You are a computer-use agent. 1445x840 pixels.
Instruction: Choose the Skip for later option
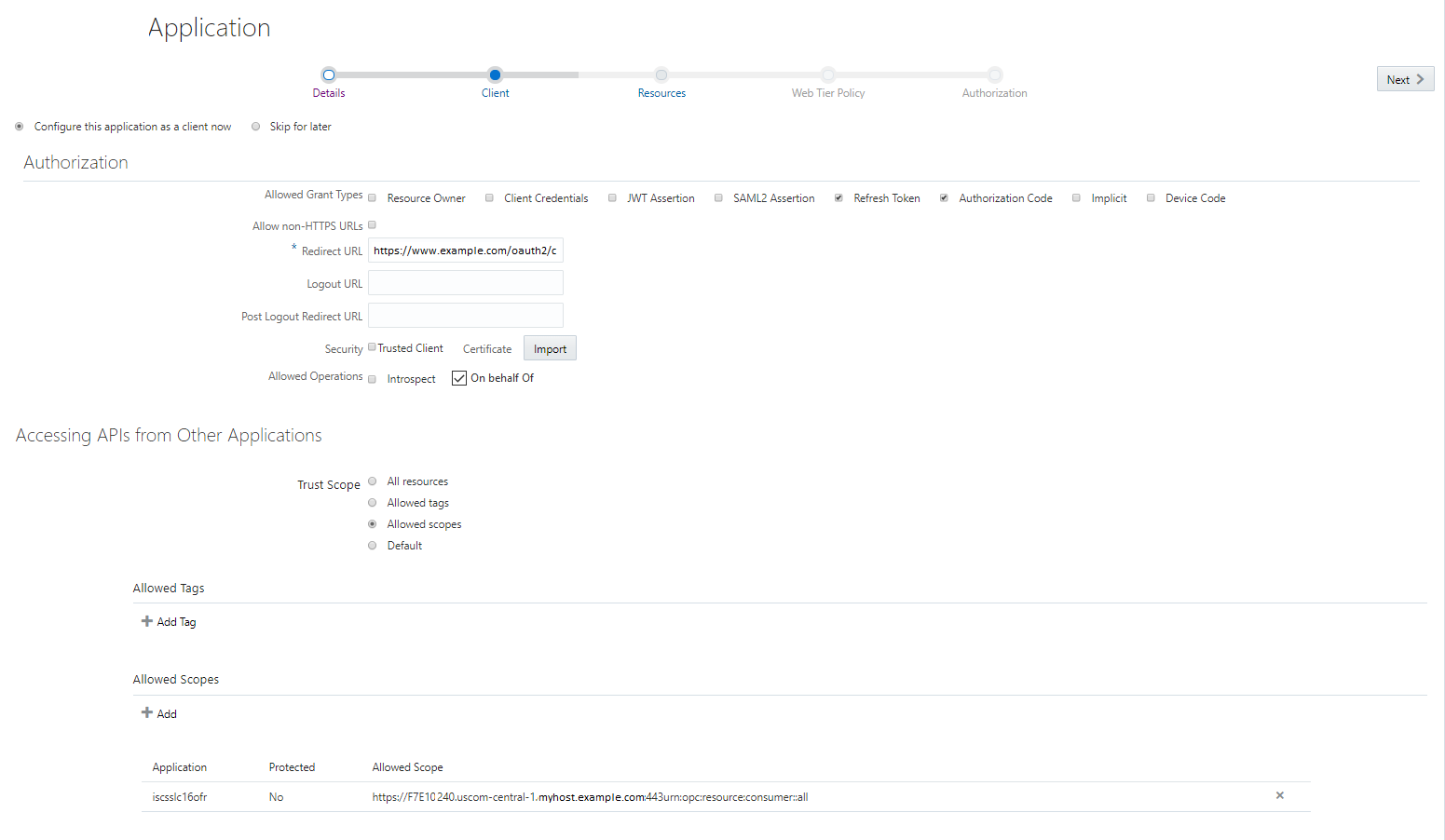pos(255,126)
